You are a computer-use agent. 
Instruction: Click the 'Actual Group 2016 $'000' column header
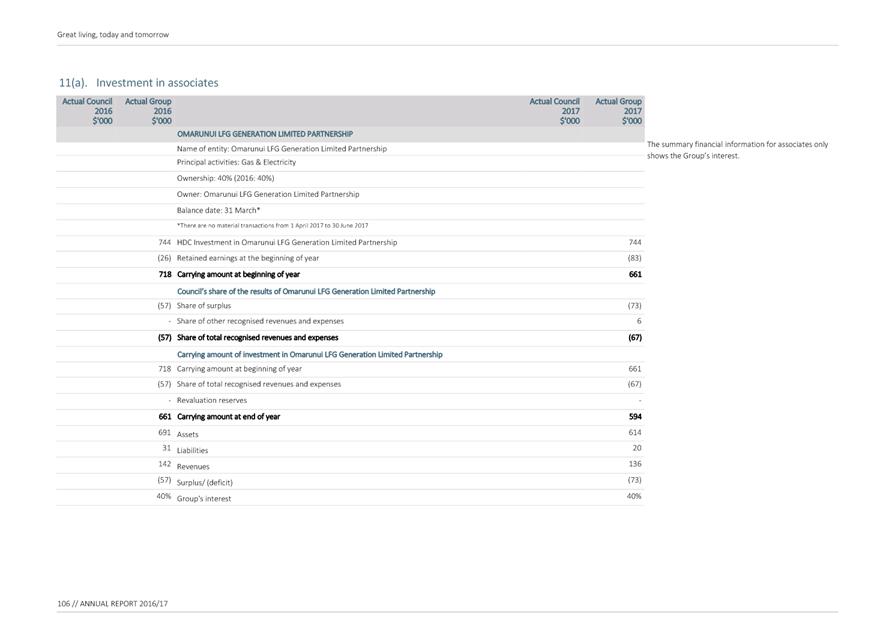(x=148, y=111)
